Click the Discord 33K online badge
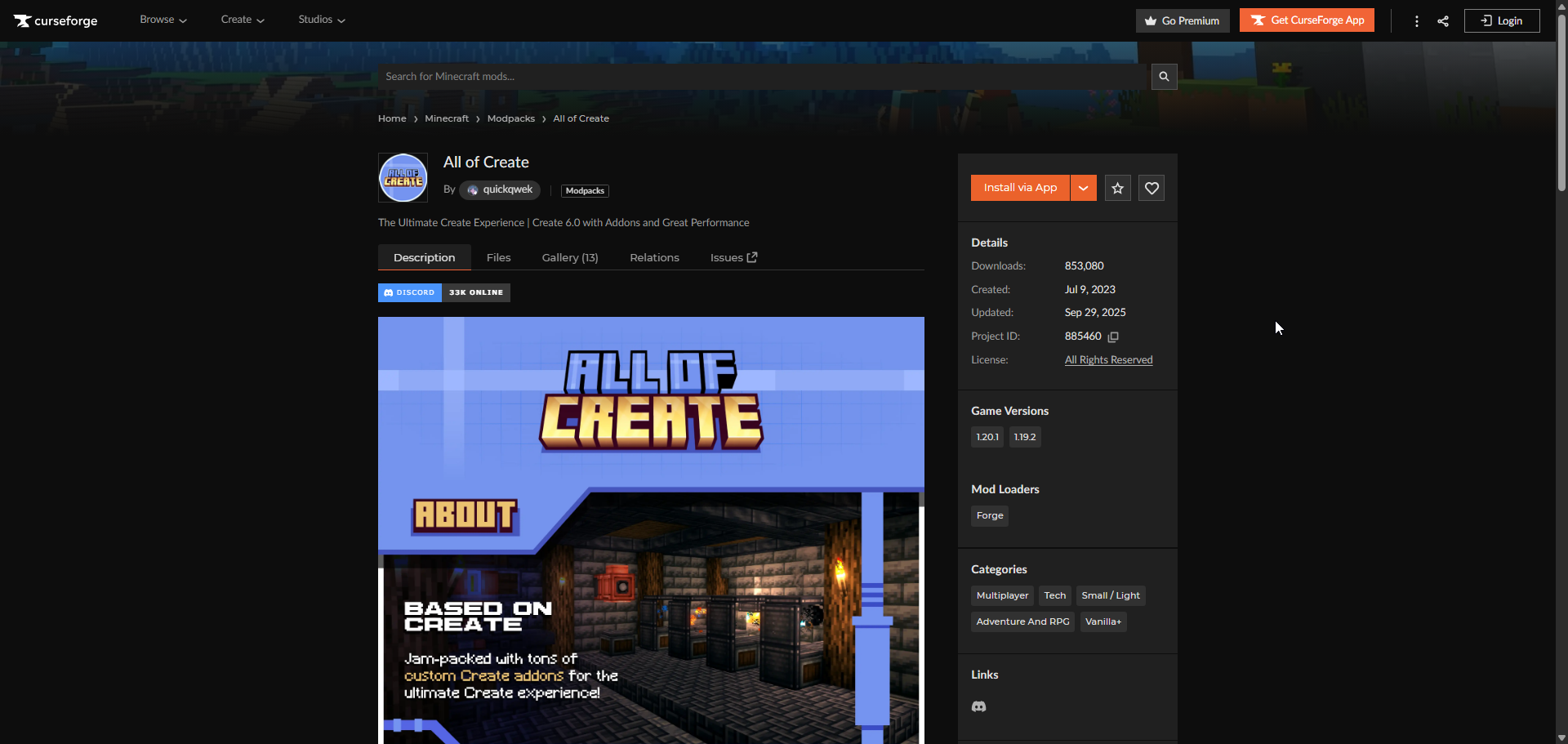The width and height of the screenshot is (1568, 744). pyautogui.click(x=443, y=292)
